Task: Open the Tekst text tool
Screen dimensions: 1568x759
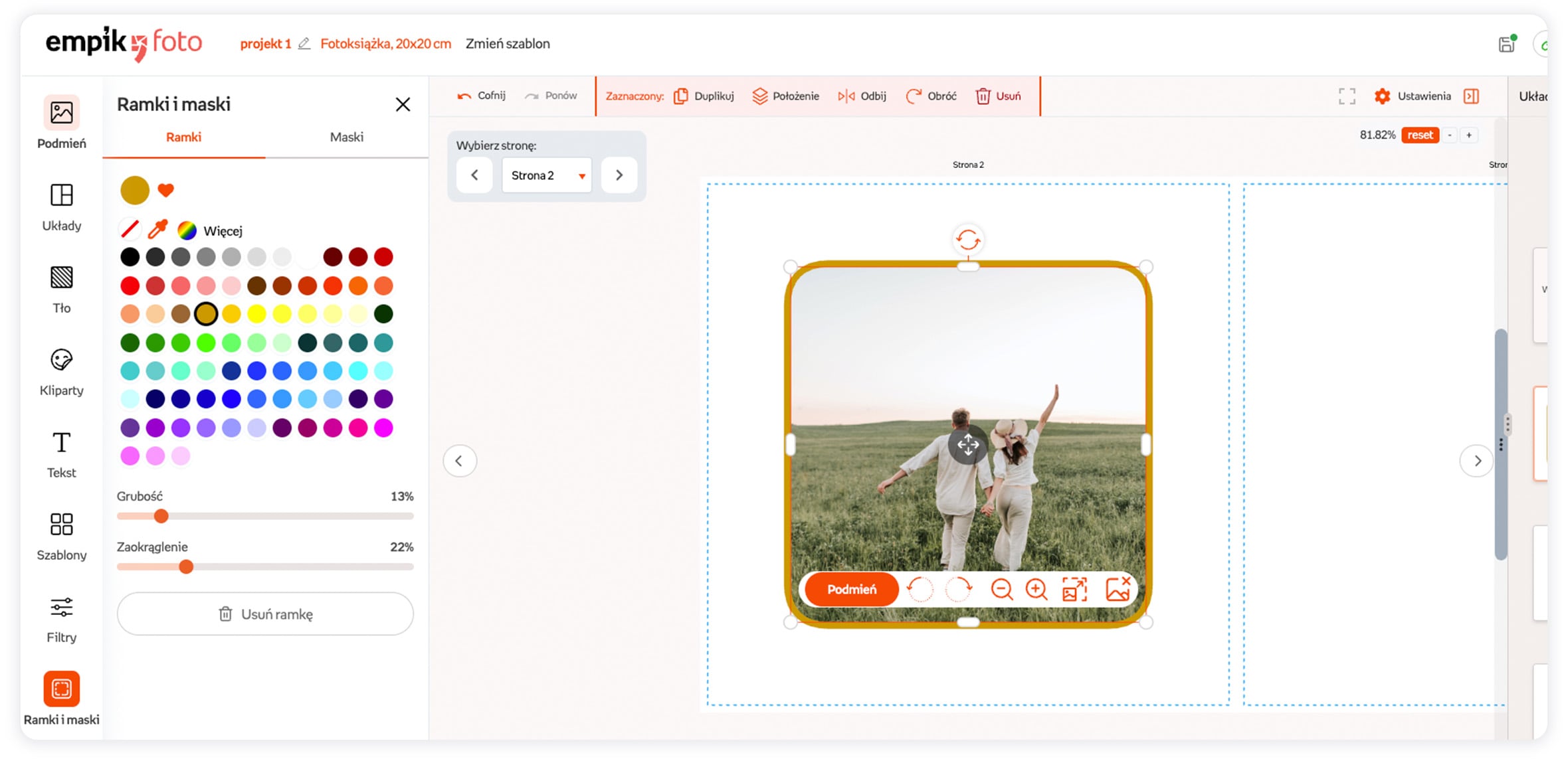Action: pos(61,454)
